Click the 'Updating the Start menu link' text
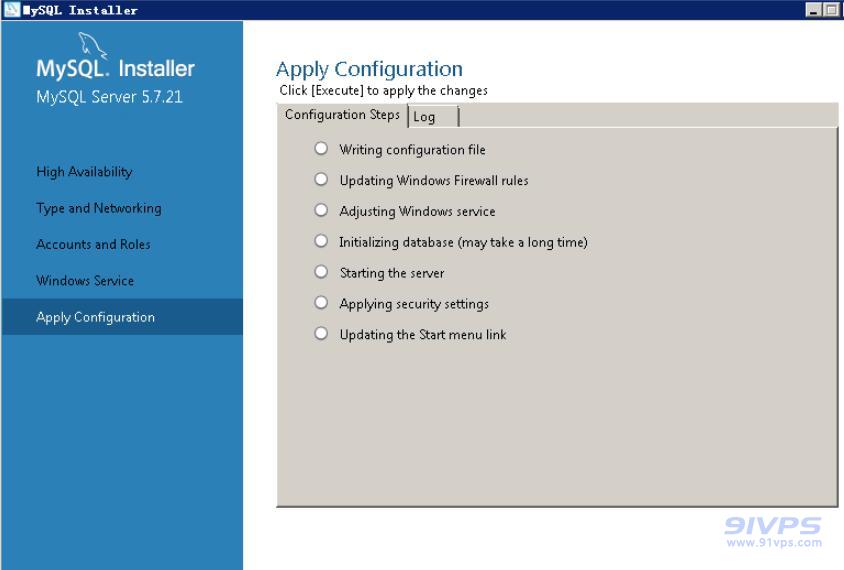 [x=423, y=335]
